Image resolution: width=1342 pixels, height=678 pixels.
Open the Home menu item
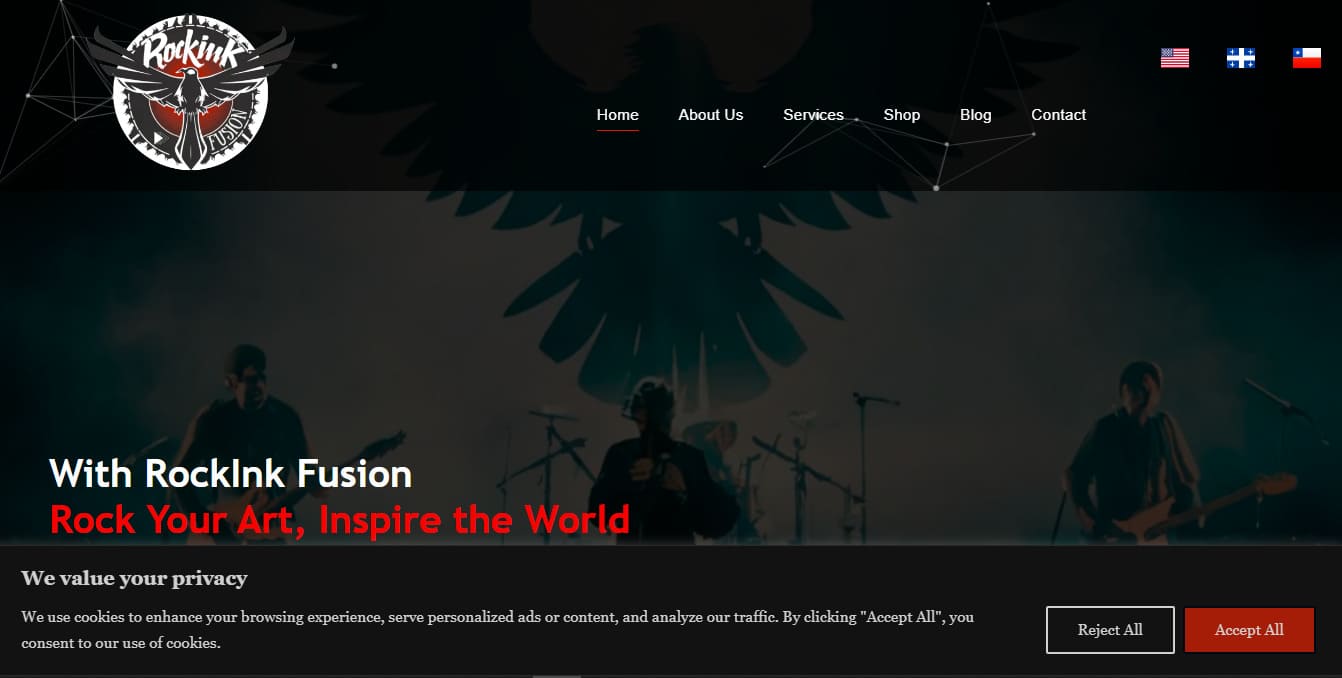point(618,115)
